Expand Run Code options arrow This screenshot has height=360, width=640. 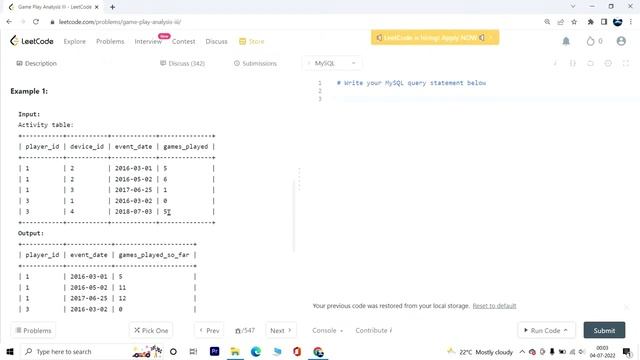[566, 330]
